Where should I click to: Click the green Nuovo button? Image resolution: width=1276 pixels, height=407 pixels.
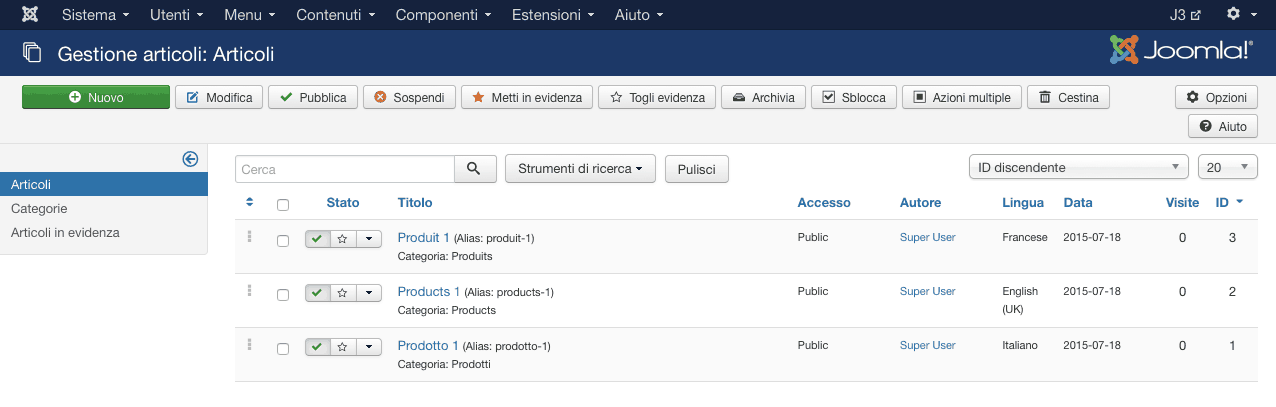coord(96,97)
